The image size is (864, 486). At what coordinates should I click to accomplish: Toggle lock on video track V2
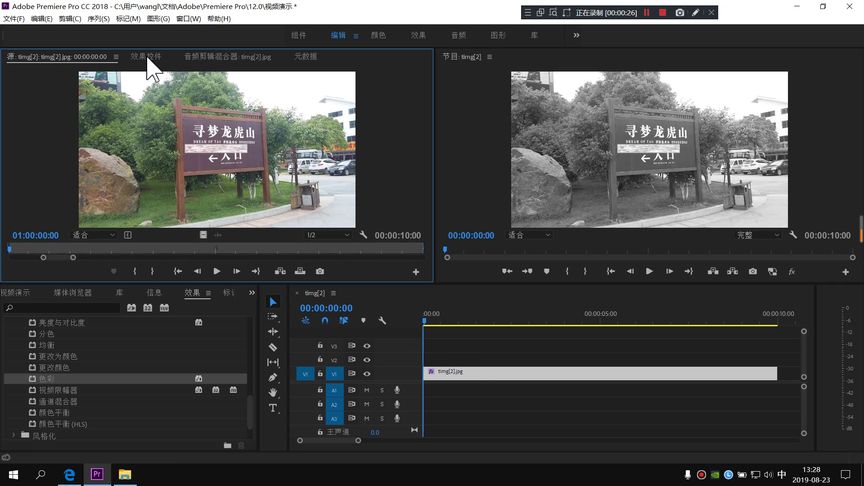coord(320,359)
